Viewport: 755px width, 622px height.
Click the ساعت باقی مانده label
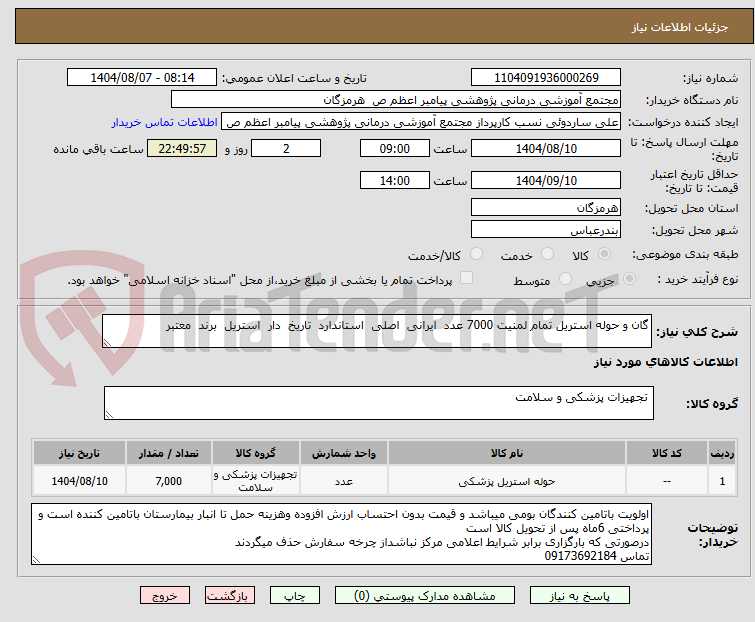pos(98,149)
